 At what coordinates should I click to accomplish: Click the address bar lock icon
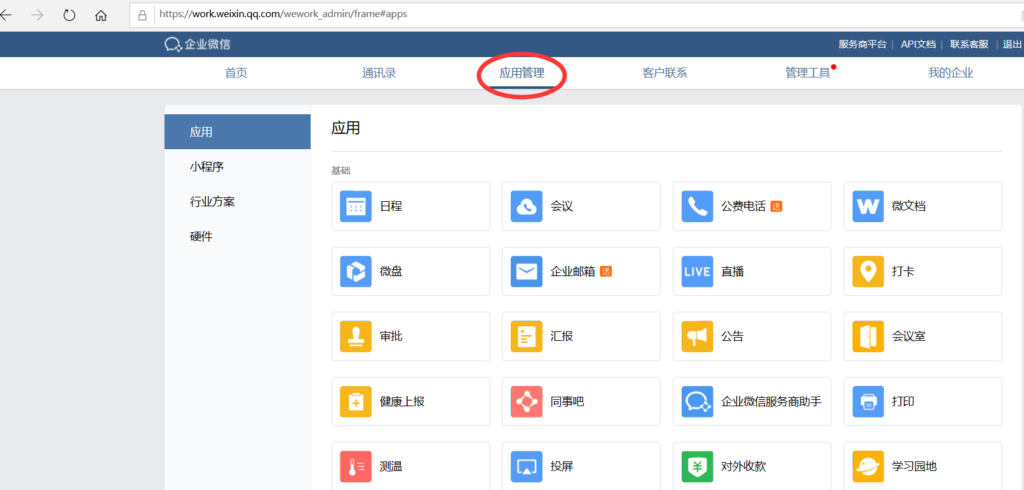pyautogui.click(x=142, y=15)
